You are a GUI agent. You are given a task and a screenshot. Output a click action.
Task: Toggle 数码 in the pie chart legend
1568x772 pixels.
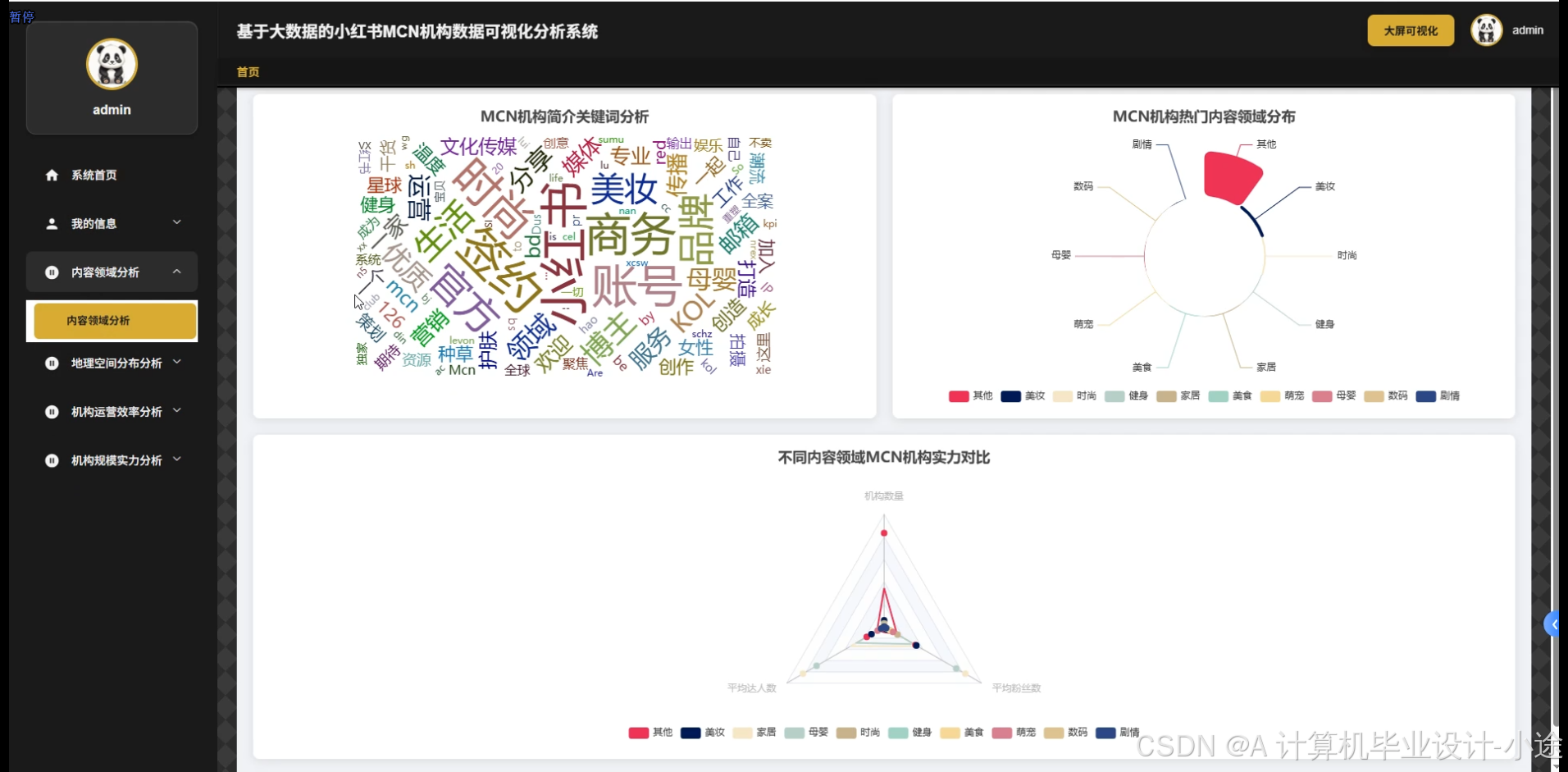1386,396
